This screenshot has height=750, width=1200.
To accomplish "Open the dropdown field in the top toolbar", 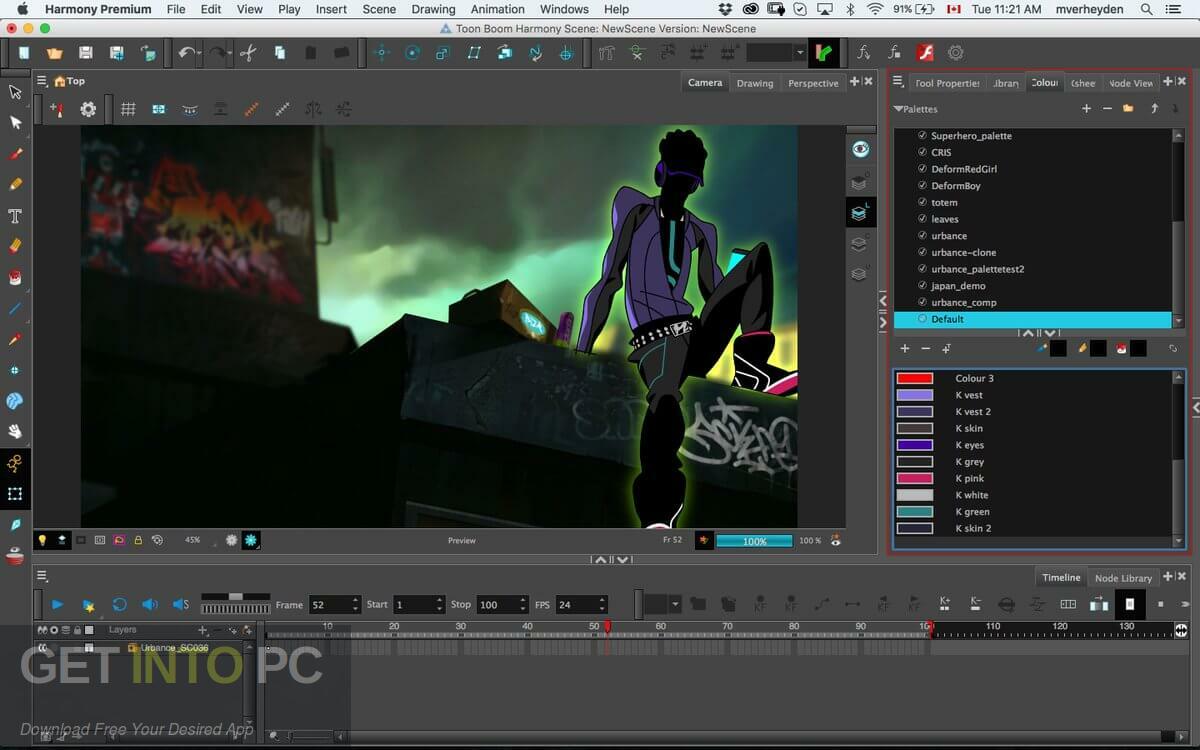I will click(776, 52).
